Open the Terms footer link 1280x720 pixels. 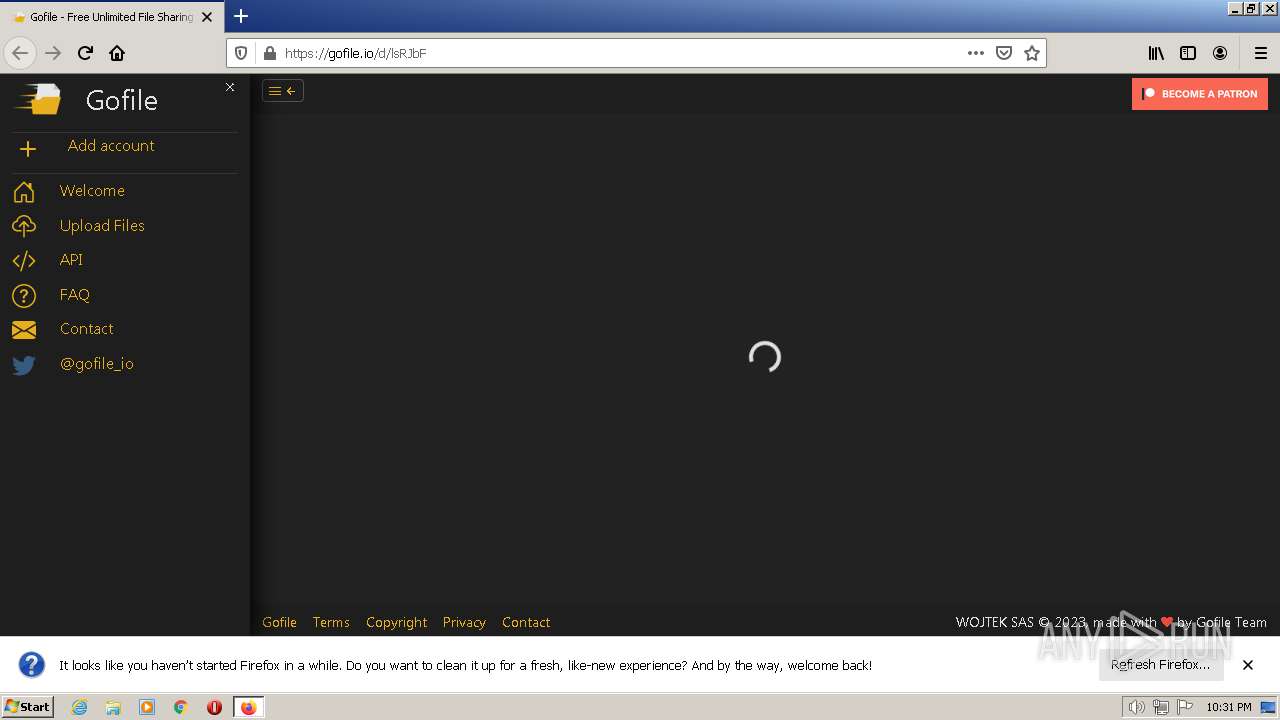331,622
